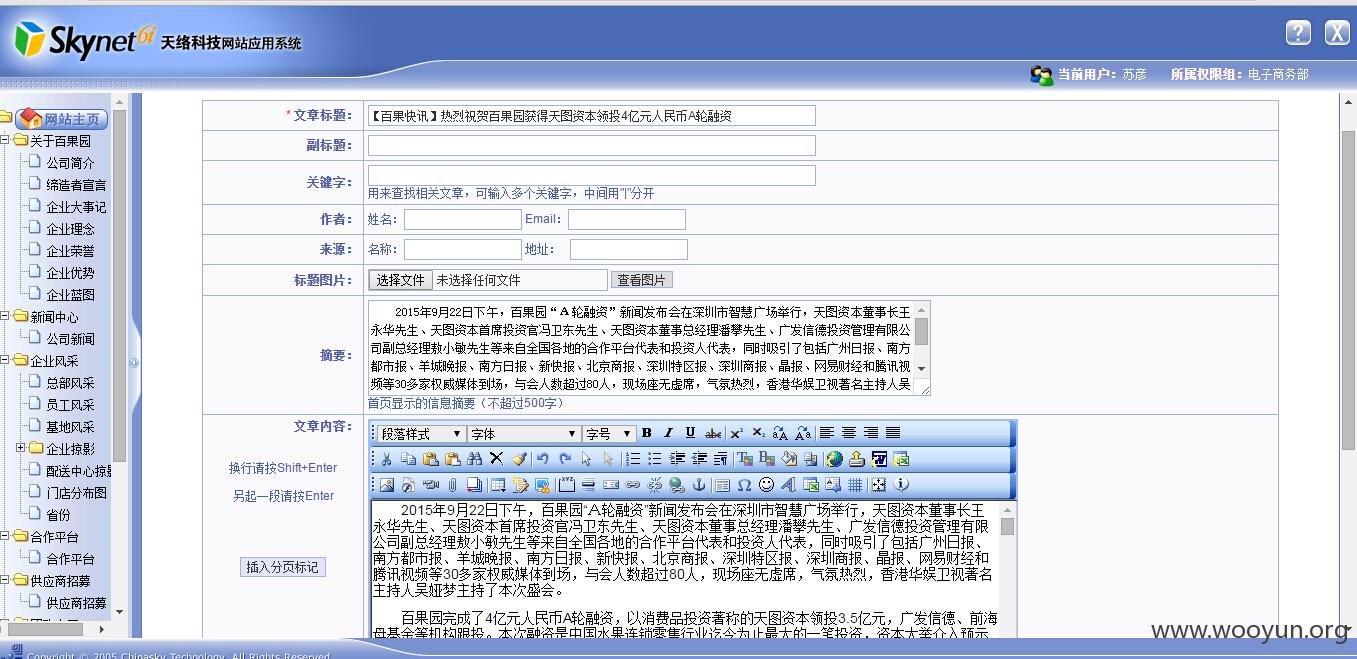
Task: Collapse 企业风采 tree node
Action: 5,360
